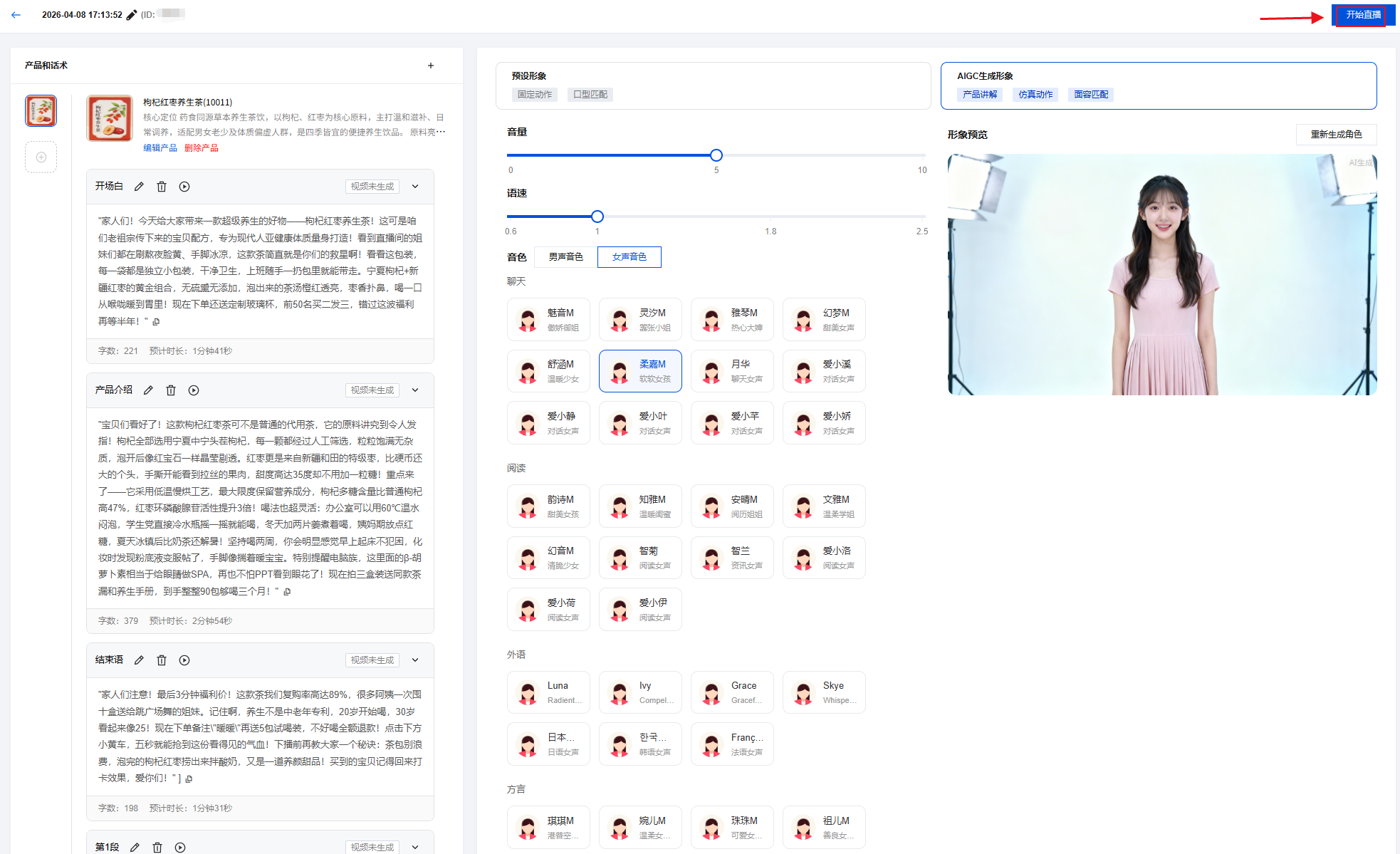Click the 开始直播 button
Screen dimensions: 1400x854
coord(1362,15)
